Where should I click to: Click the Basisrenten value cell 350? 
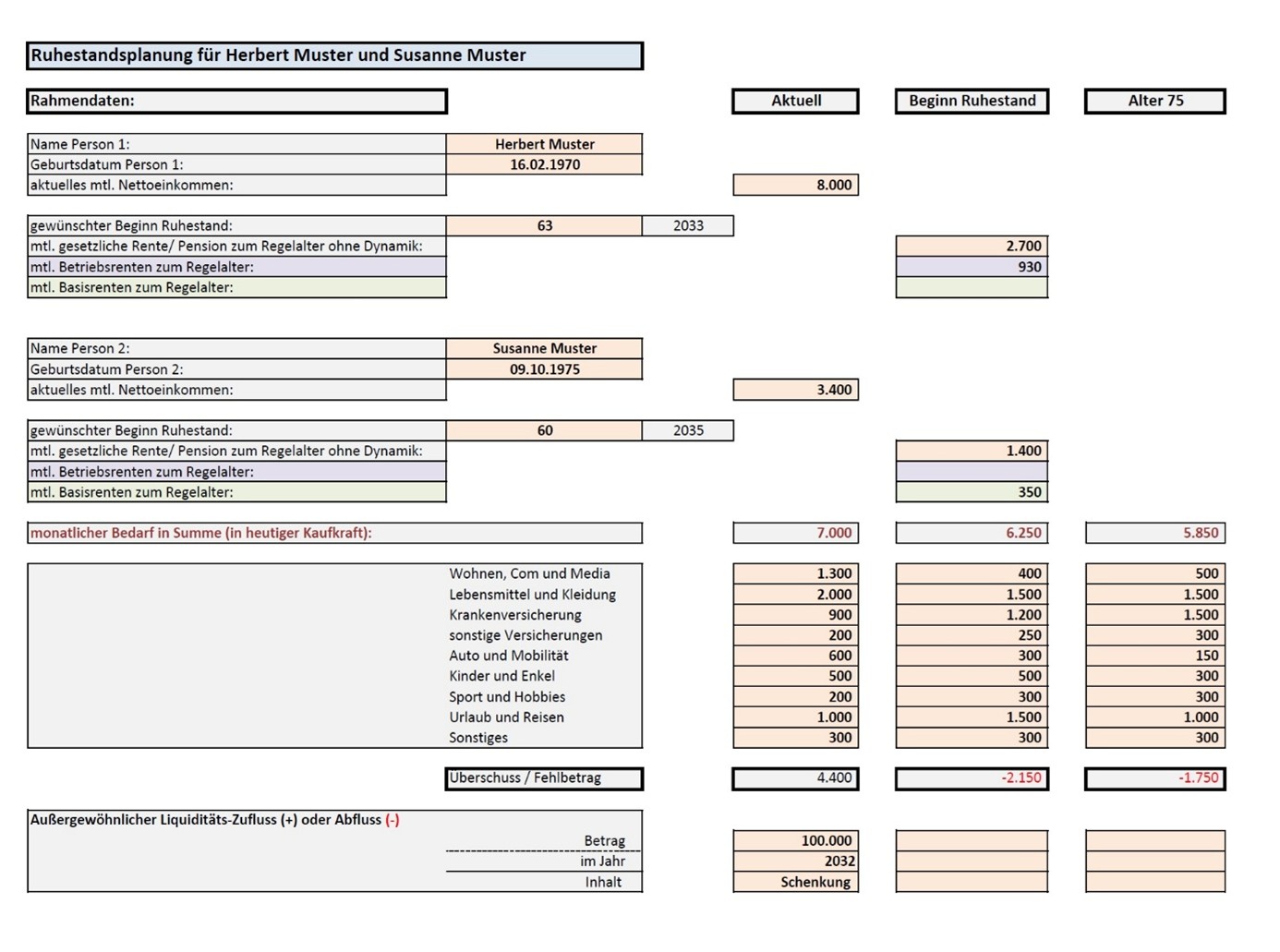coord(972,492)
